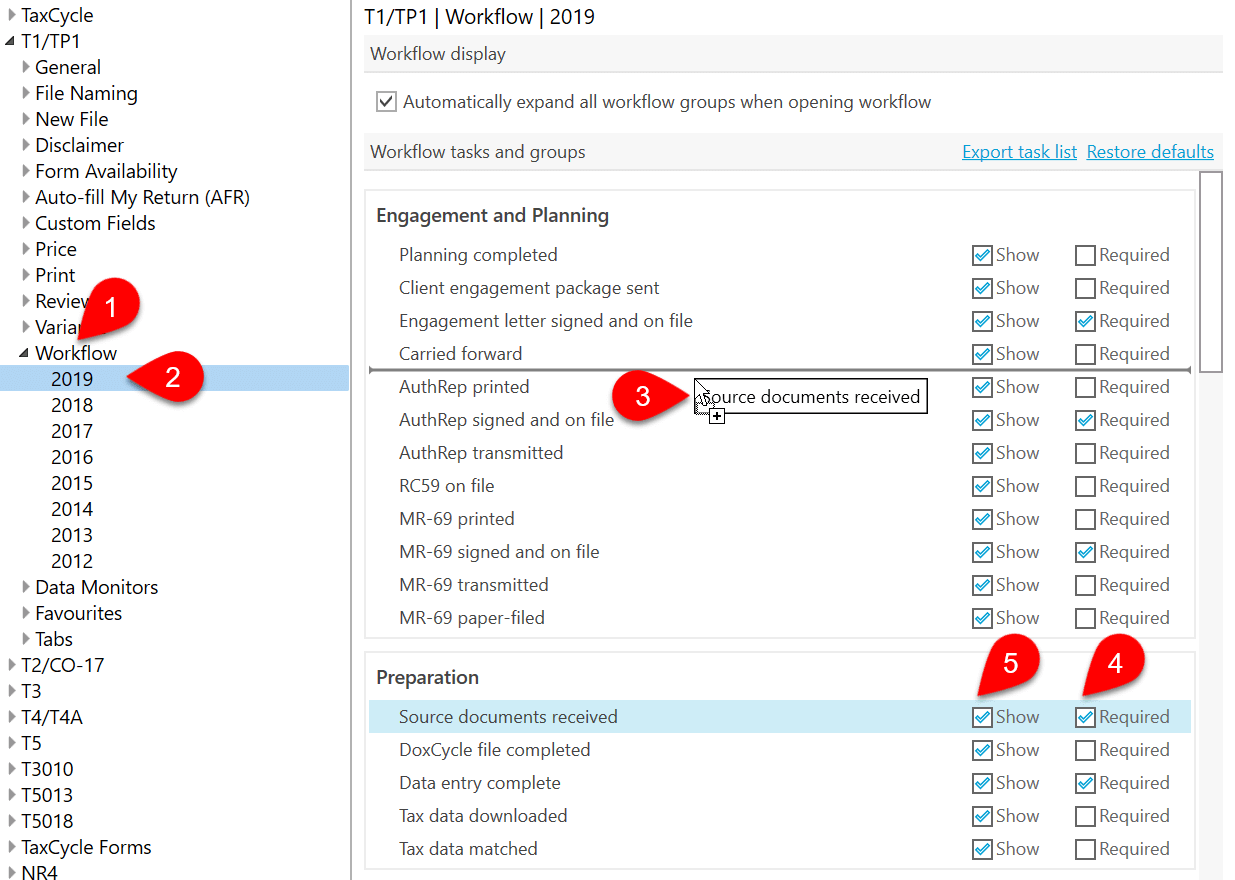Select the 2013 workflow year

(x=72, y=535)
